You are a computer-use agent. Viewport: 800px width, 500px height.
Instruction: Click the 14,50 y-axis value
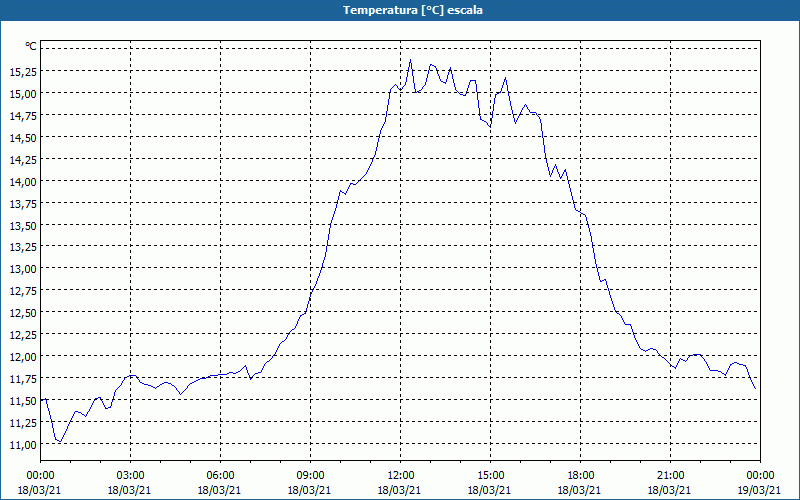pyautogui.click(x=23, y=138)
